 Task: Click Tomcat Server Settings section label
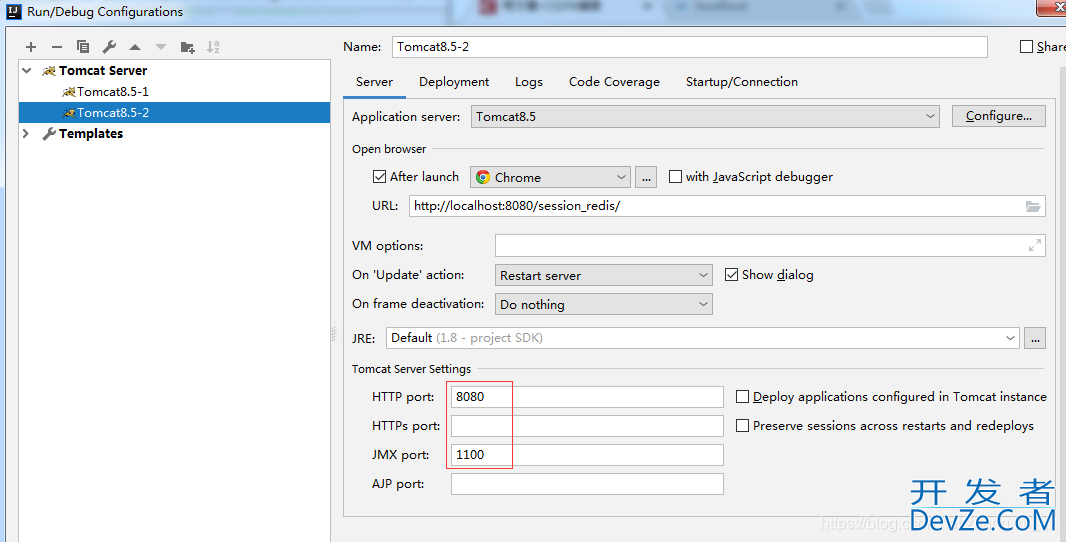point(411,369)
